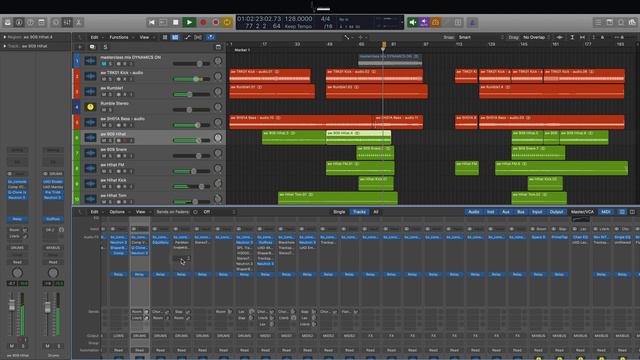Toggle the Master/VCA filter button
The height and width of the screenshot is (360, 640).
[x=582, y=212]
